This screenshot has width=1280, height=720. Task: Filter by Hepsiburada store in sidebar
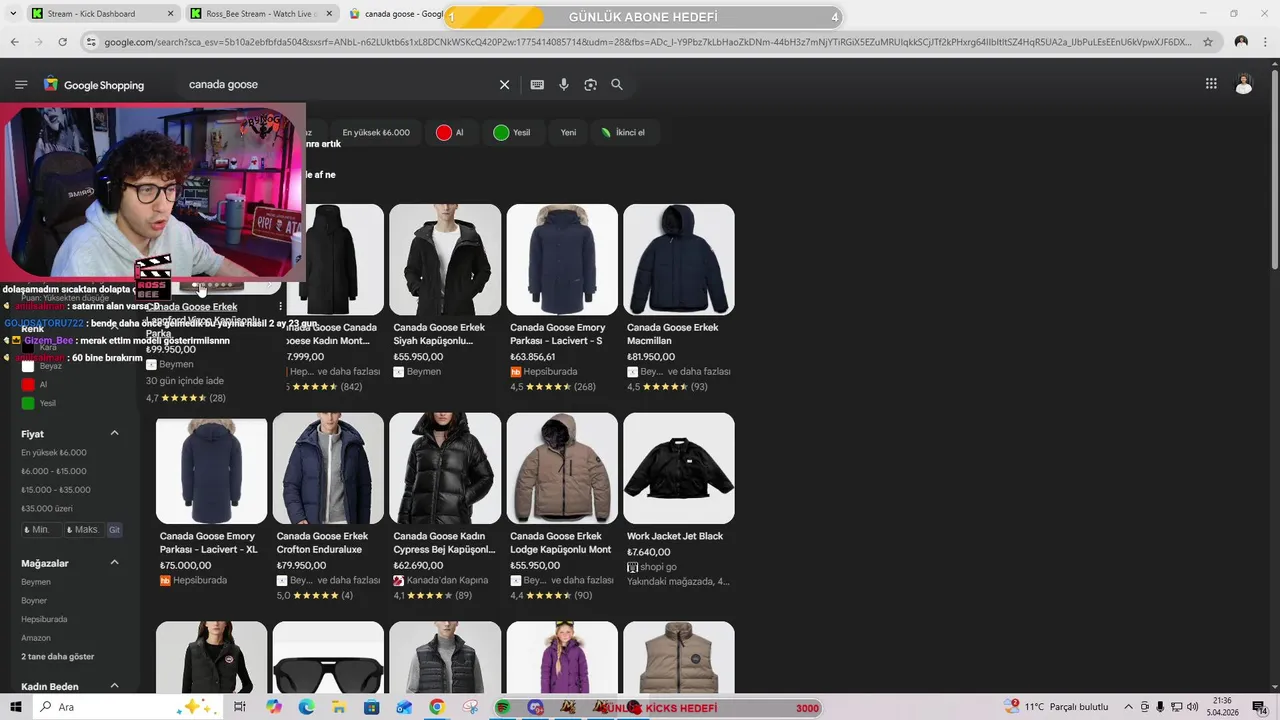(x=44, y=619)
